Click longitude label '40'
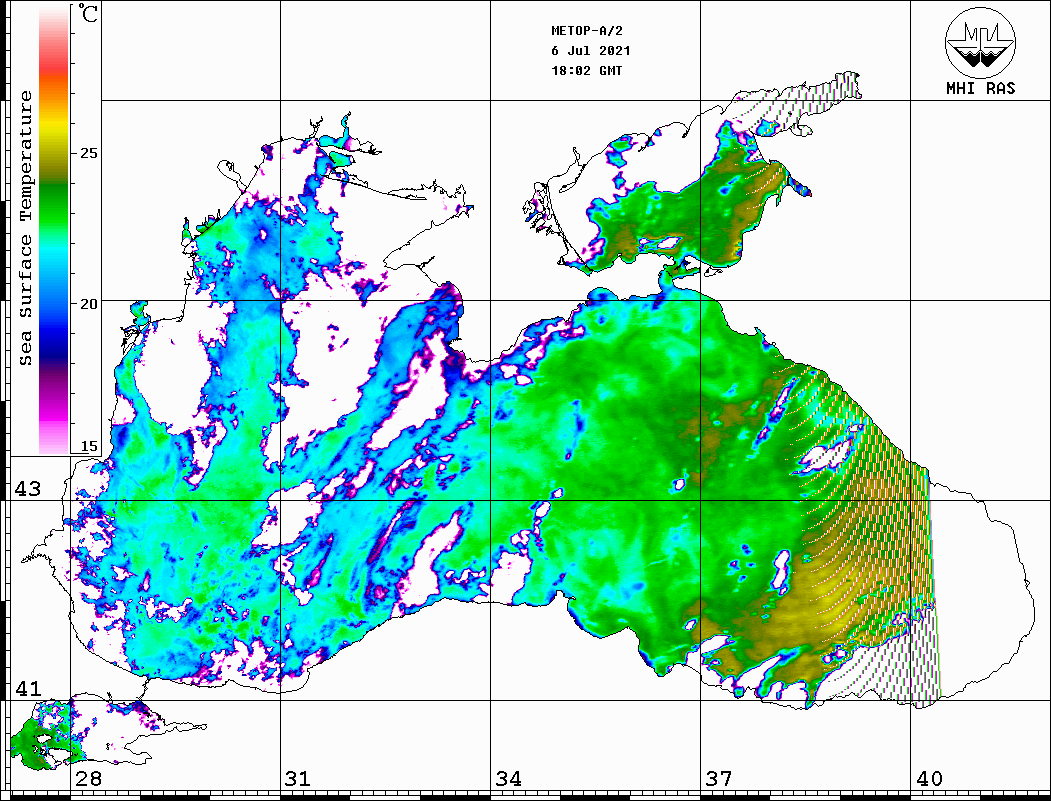This screenshot has width=1051, height=801. point(928,779)
